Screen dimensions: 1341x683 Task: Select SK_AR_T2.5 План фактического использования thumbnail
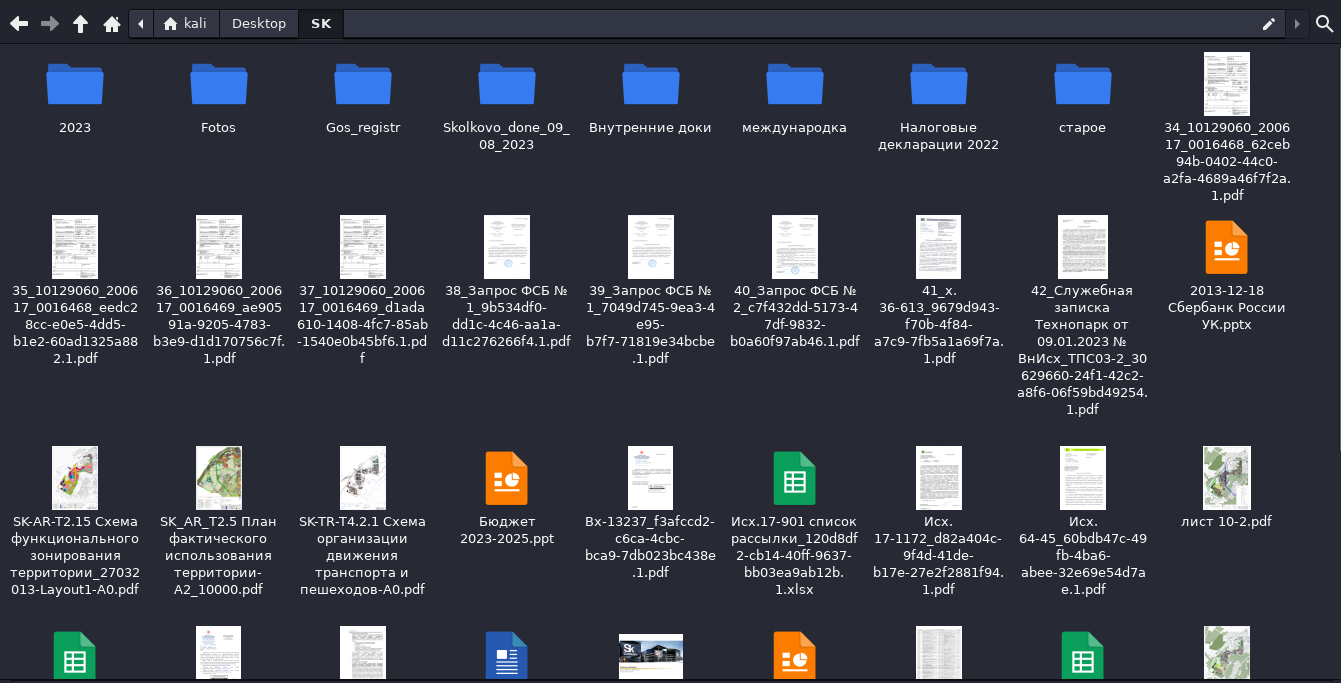click(219, 478)
